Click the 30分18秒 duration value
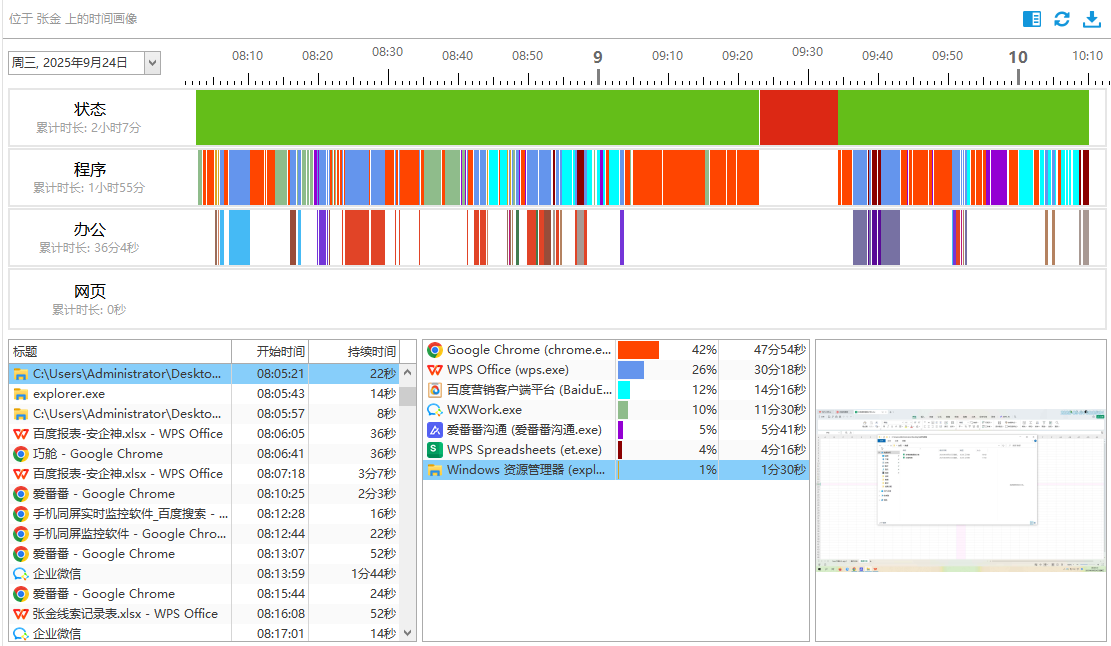 tap(779, 370)
